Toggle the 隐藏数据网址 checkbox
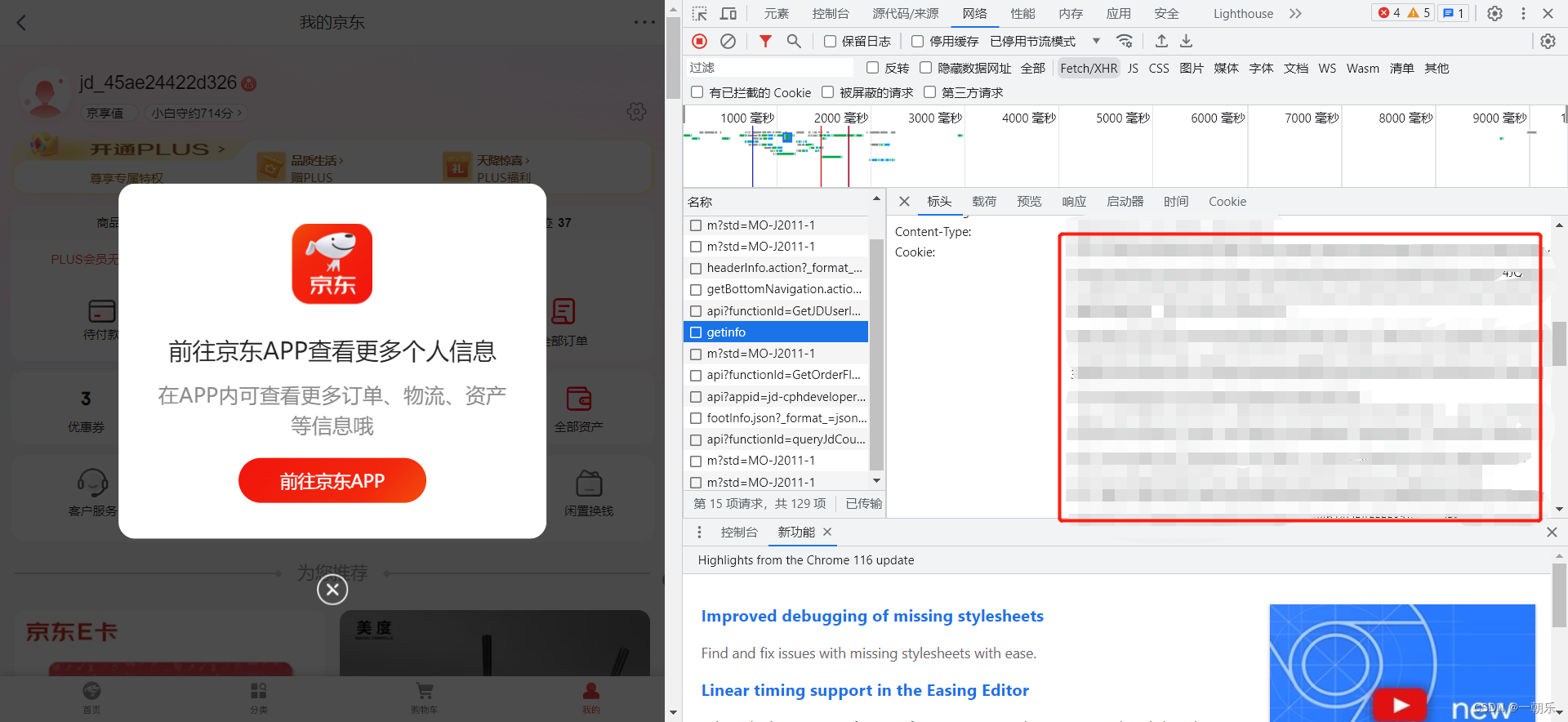This screenshot has width=1568, height=722. coord(925,68)
